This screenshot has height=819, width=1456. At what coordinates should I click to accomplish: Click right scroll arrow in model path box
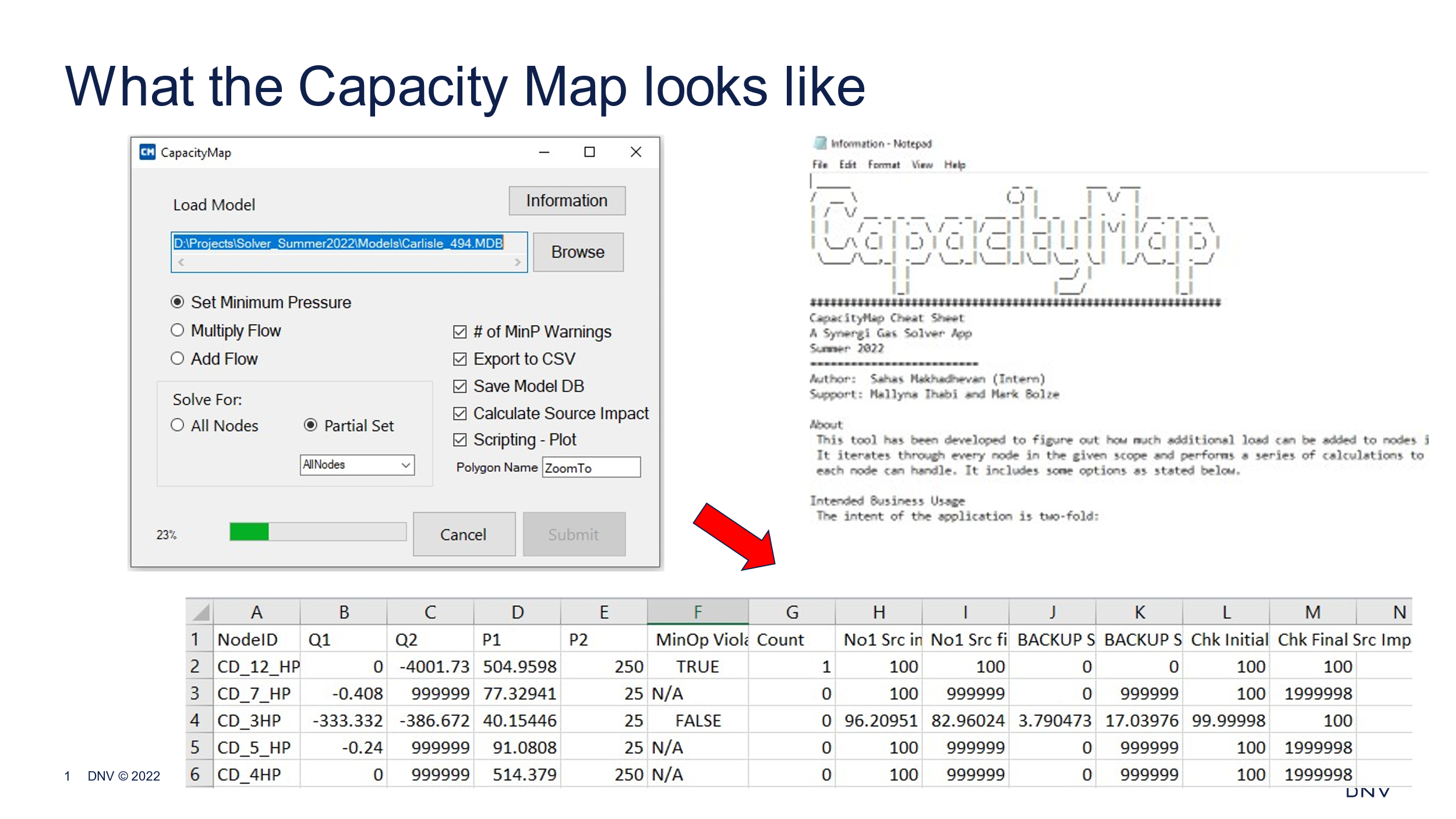(517, 262)
